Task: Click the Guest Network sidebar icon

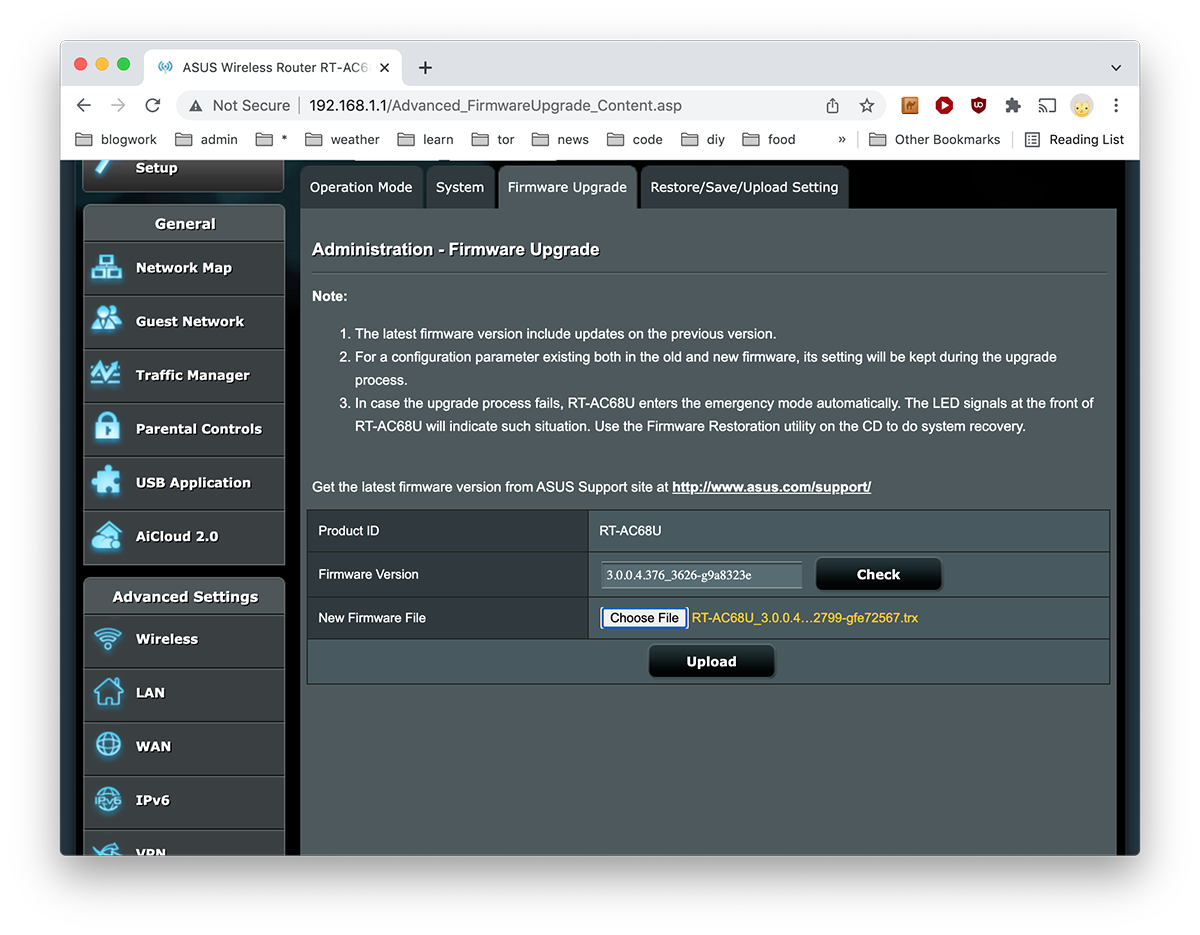Action: (x=107, y=321)
